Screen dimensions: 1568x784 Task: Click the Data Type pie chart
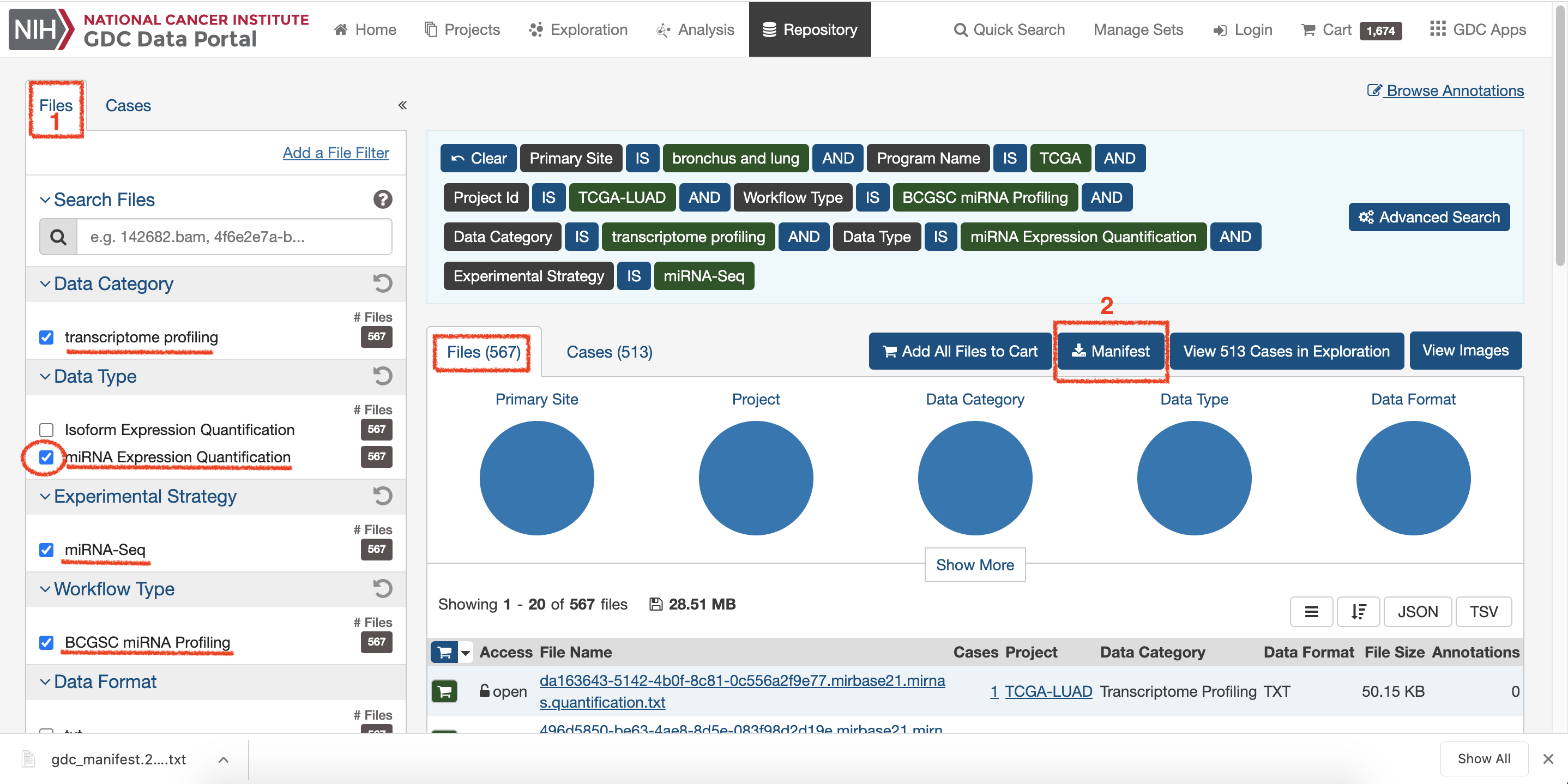tap(1193, 478)
